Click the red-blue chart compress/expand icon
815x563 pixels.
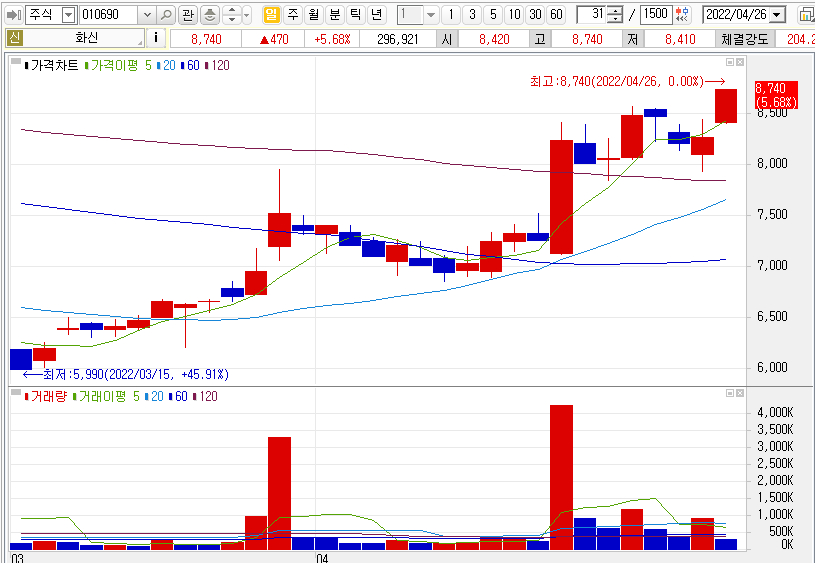682,15
